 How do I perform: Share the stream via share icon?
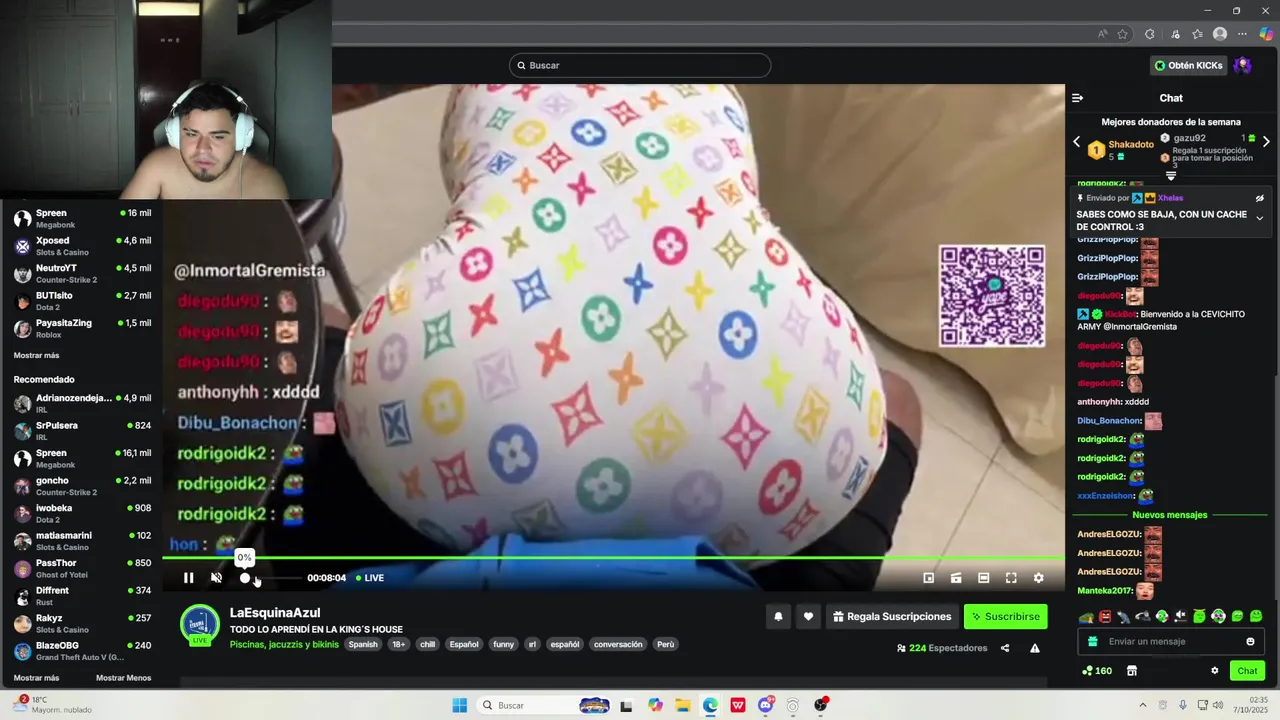pyautogui.click(x=1005, y=648)
